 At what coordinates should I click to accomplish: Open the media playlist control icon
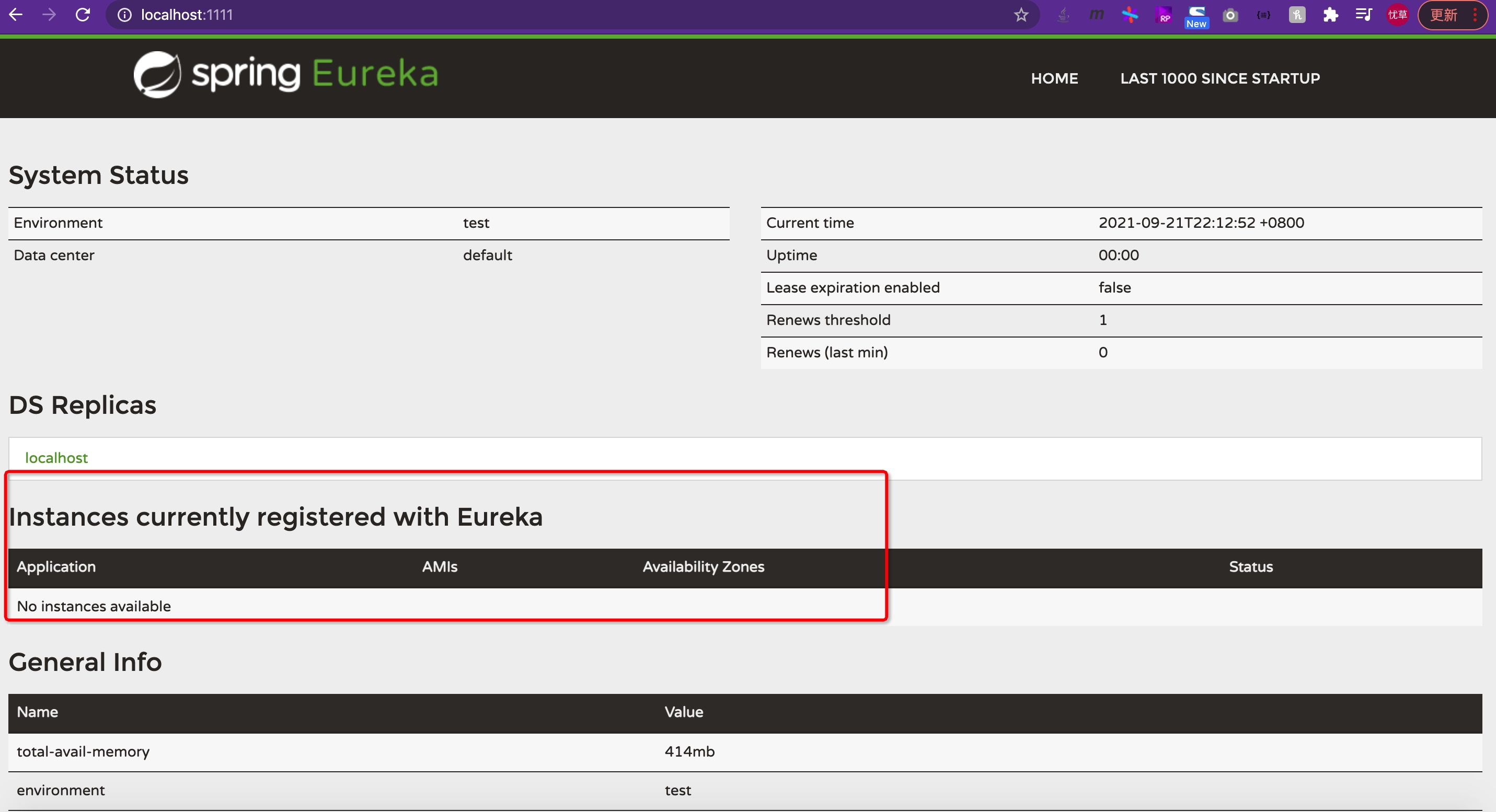[1363, 15]
